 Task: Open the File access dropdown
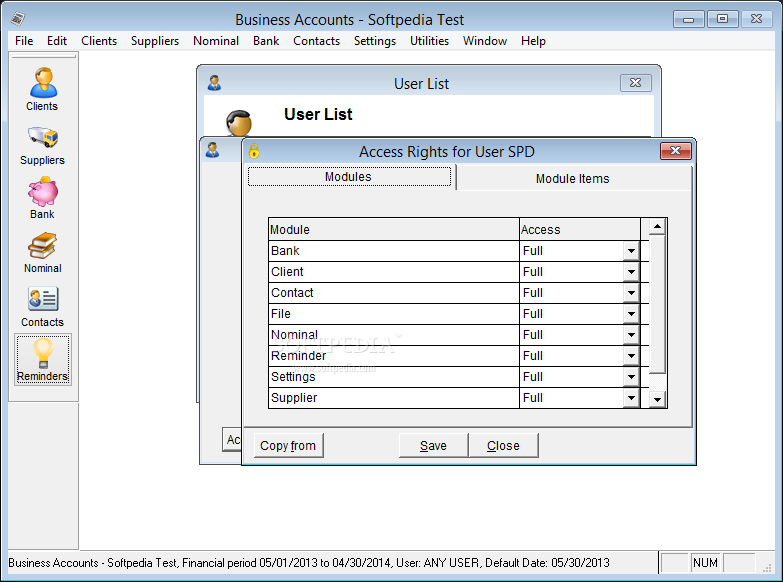[x=631, y=314]
